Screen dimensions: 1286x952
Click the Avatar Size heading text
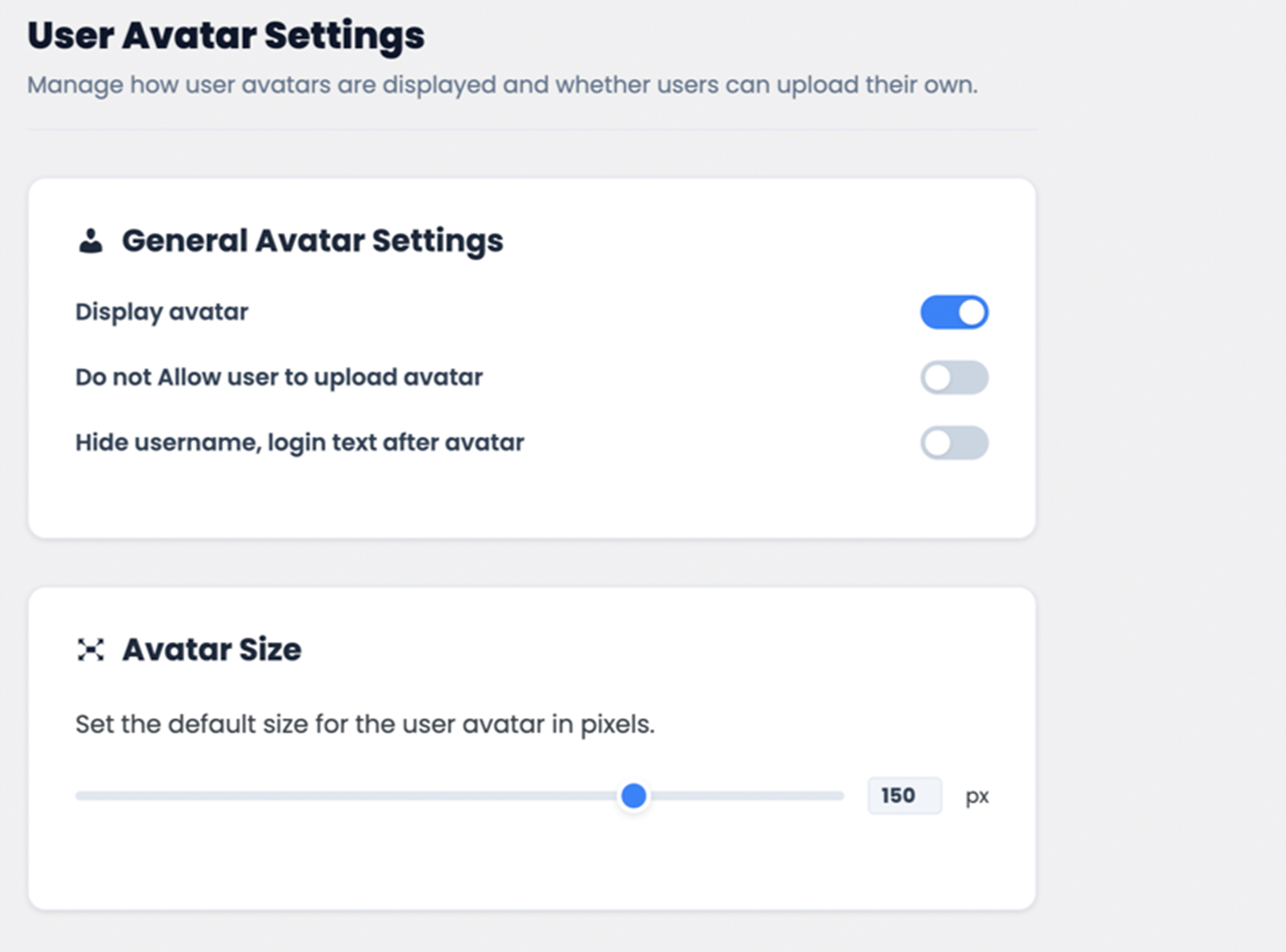pos(212,650)
